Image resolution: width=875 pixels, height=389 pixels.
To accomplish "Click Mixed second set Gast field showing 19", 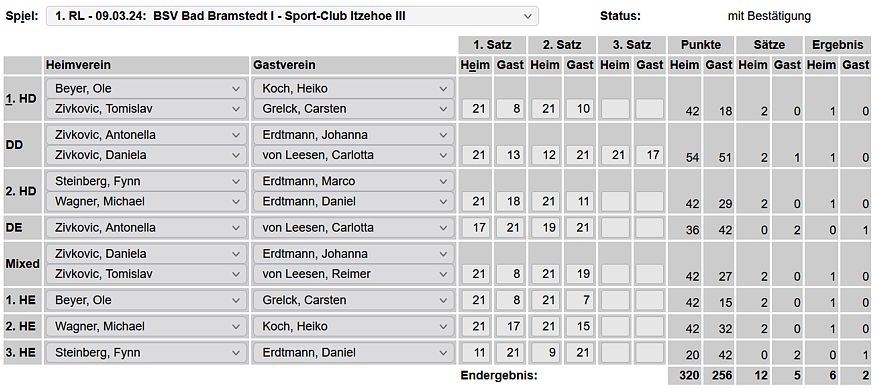I will 580,274.
